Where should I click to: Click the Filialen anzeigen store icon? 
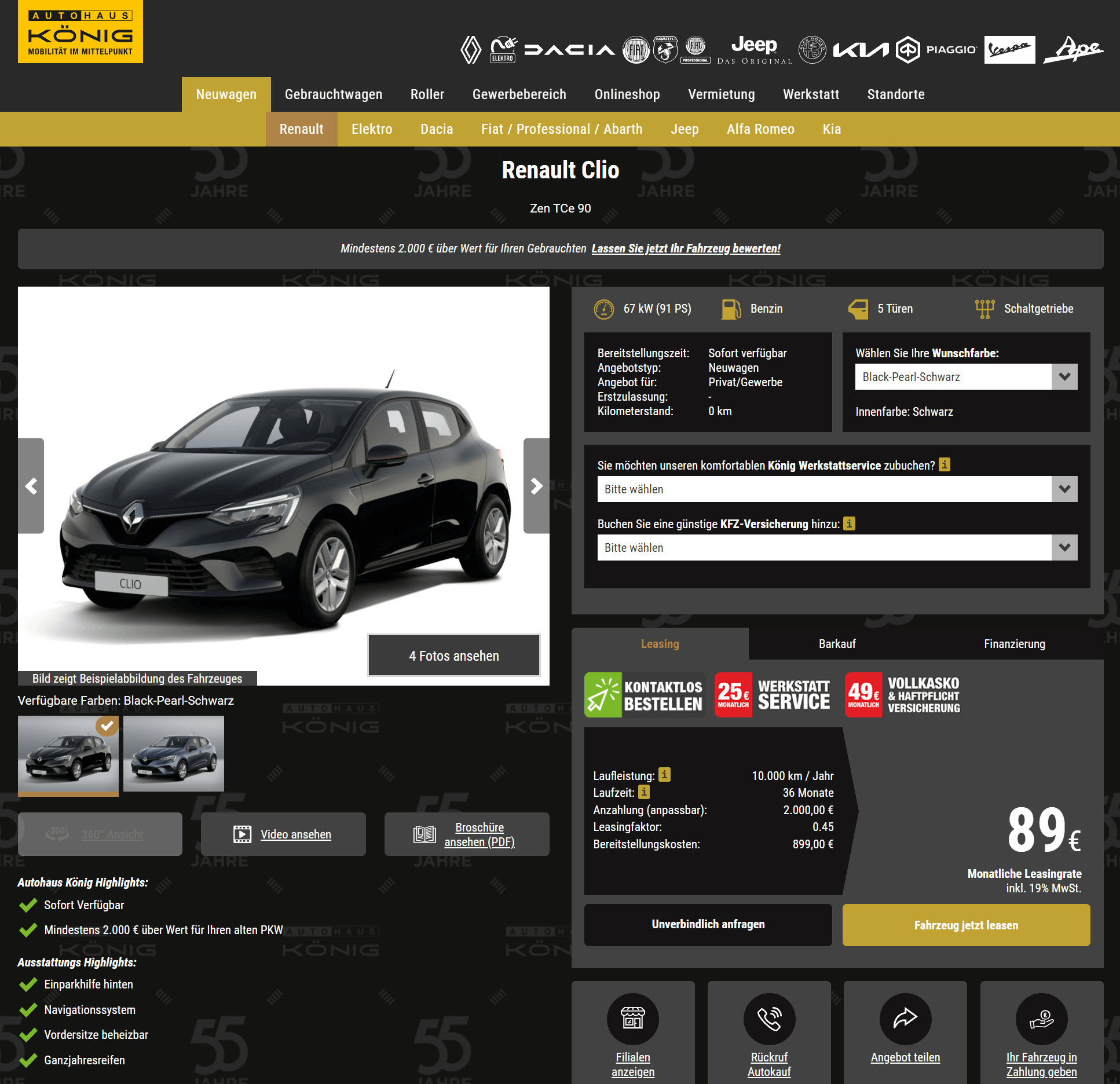click(632, 1019)
